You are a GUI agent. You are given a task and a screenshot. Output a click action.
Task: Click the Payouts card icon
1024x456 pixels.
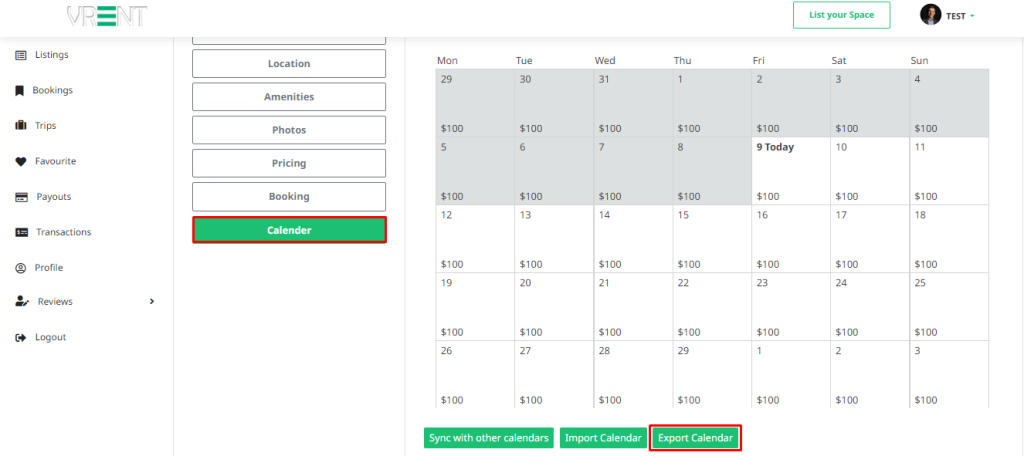pos(20,197)
